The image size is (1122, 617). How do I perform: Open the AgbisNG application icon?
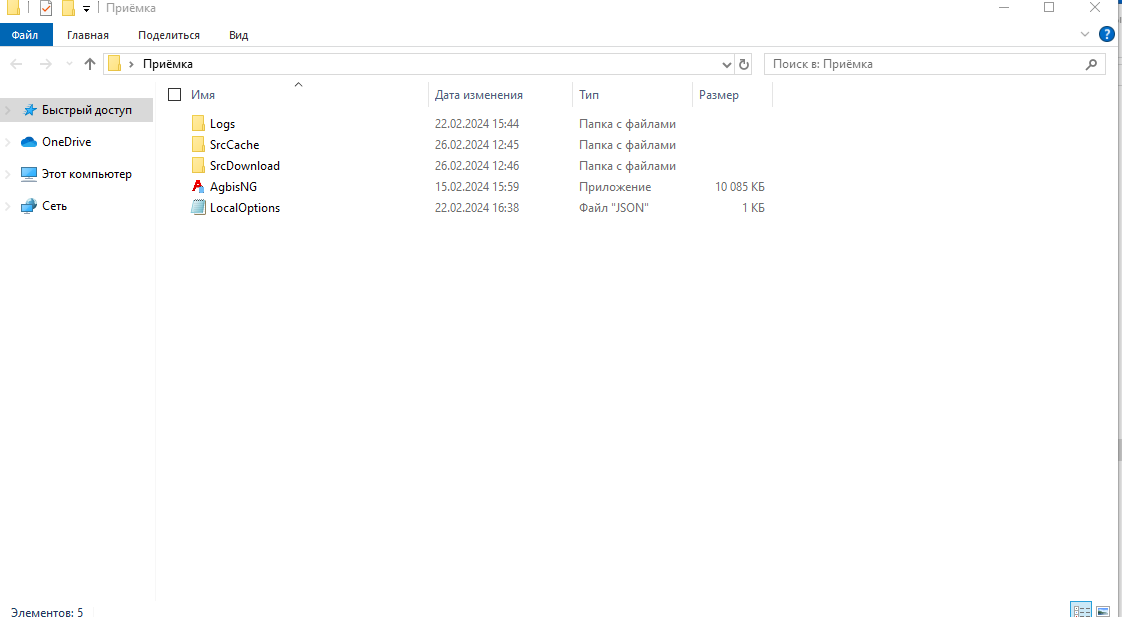tap(198, 187)
